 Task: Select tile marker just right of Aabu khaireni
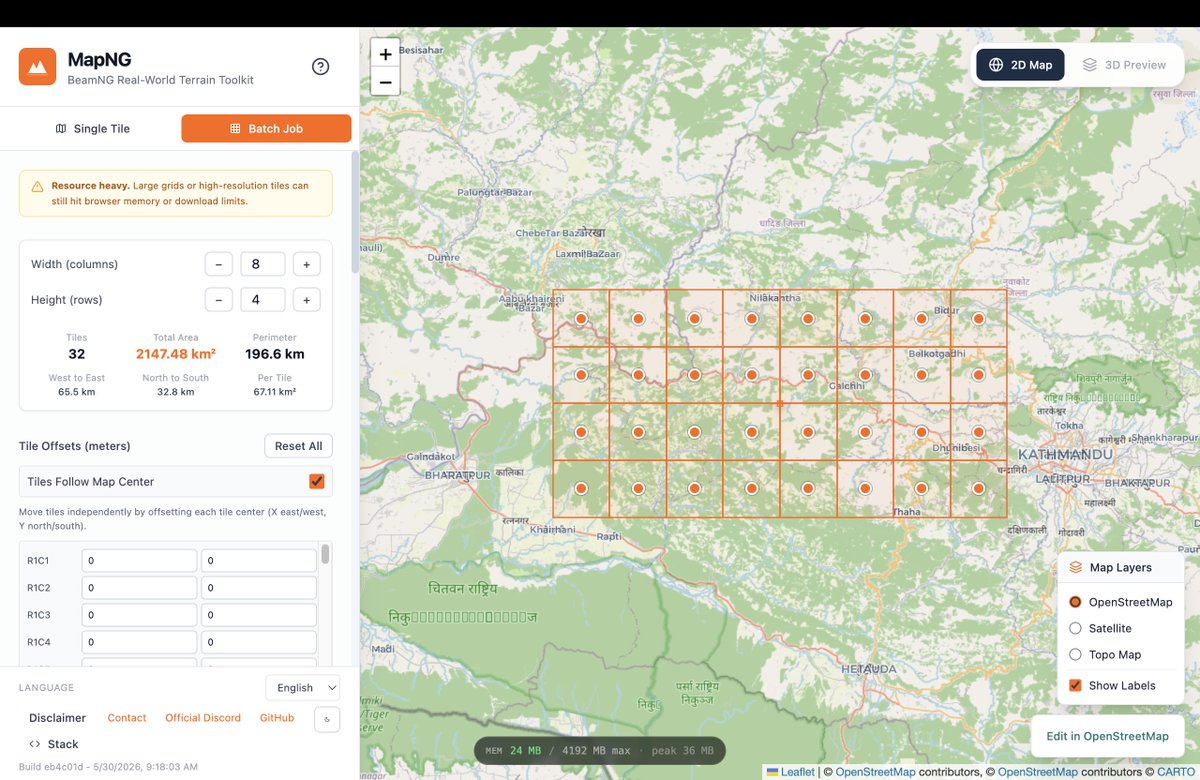(x=581, y=318)
